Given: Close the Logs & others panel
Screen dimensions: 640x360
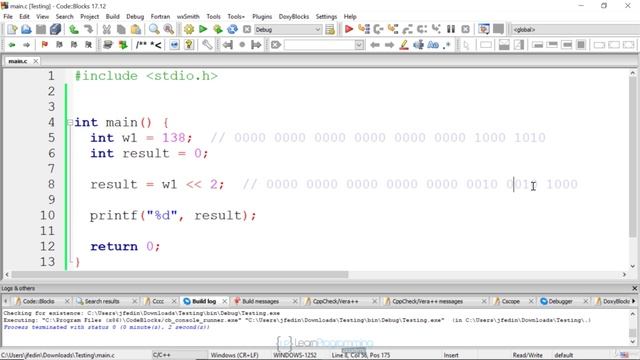Looking at the screenshot, I should click(x=635, y=288).
